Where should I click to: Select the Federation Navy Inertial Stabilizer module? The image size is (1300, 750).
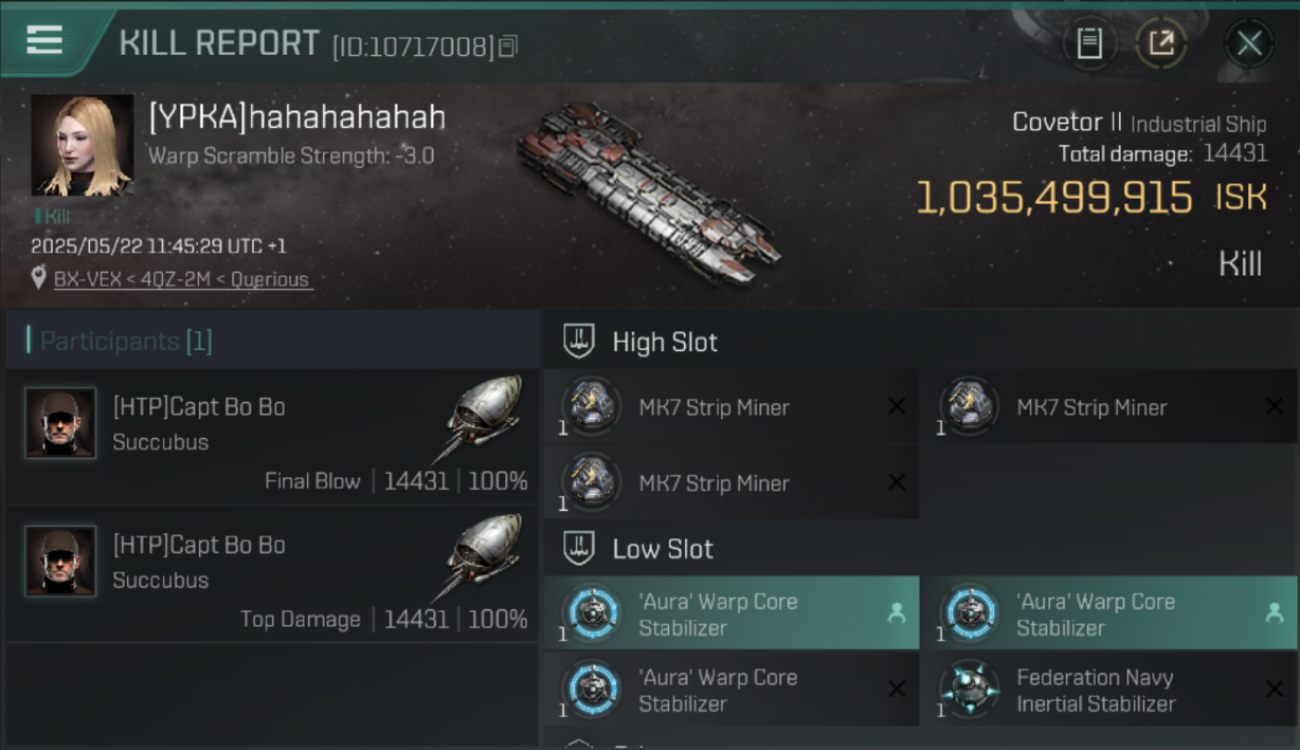[1109, 689]
